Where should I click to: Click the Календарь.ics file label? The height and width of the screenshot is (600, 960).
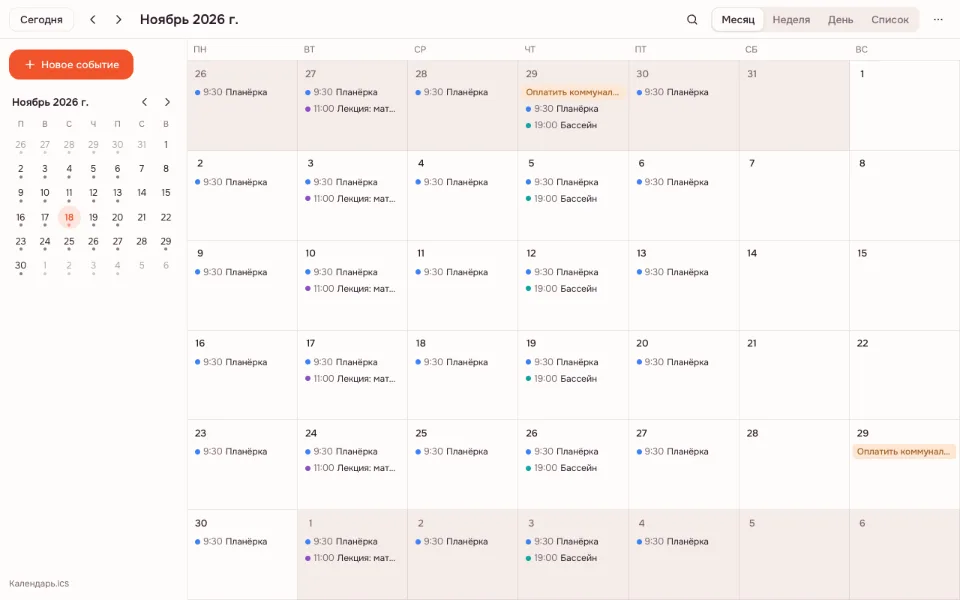coord(39,583)
